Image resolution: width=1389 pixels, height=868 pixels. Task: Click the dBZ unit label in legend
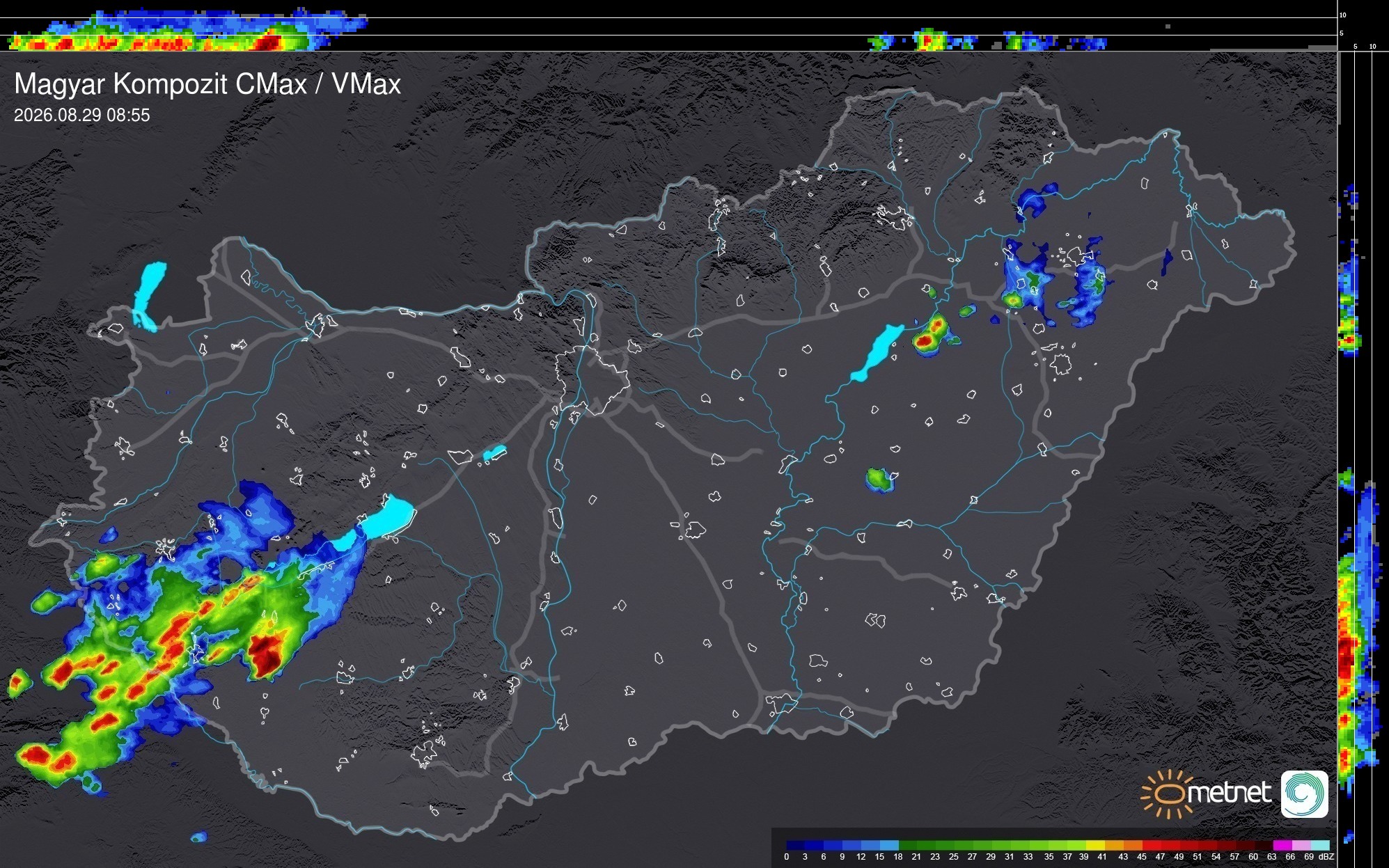click(1326, 857)
